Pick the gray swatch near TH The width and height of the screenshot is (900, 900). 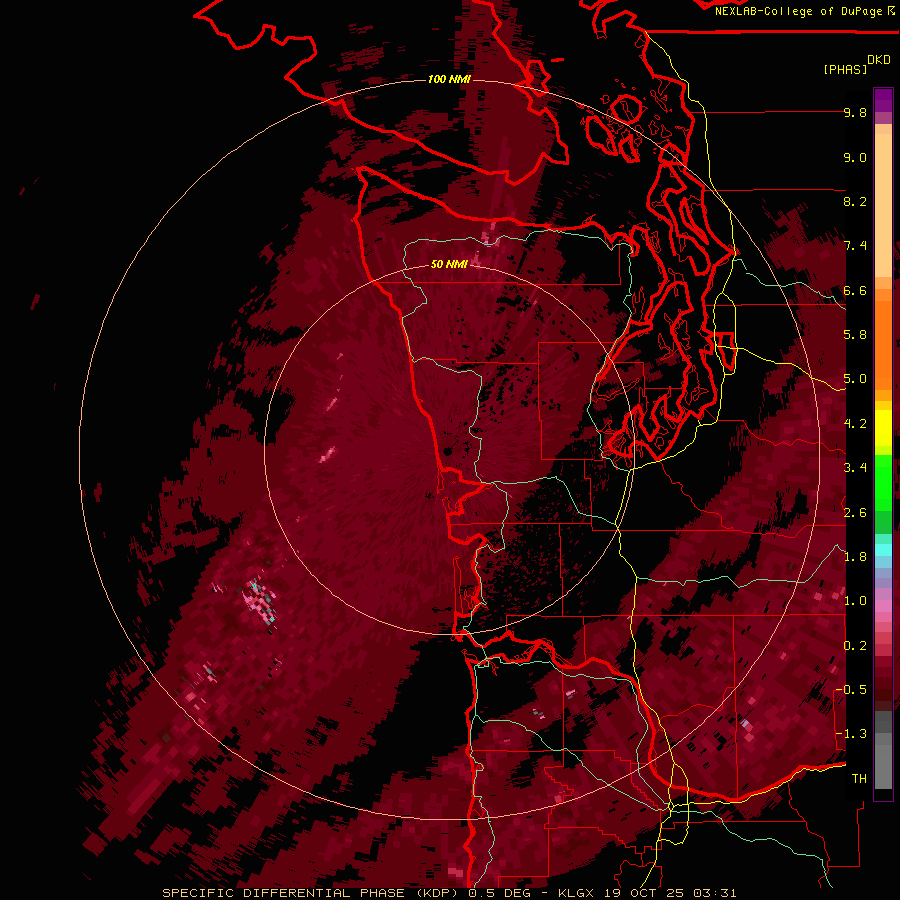click(x=883, y=766)
